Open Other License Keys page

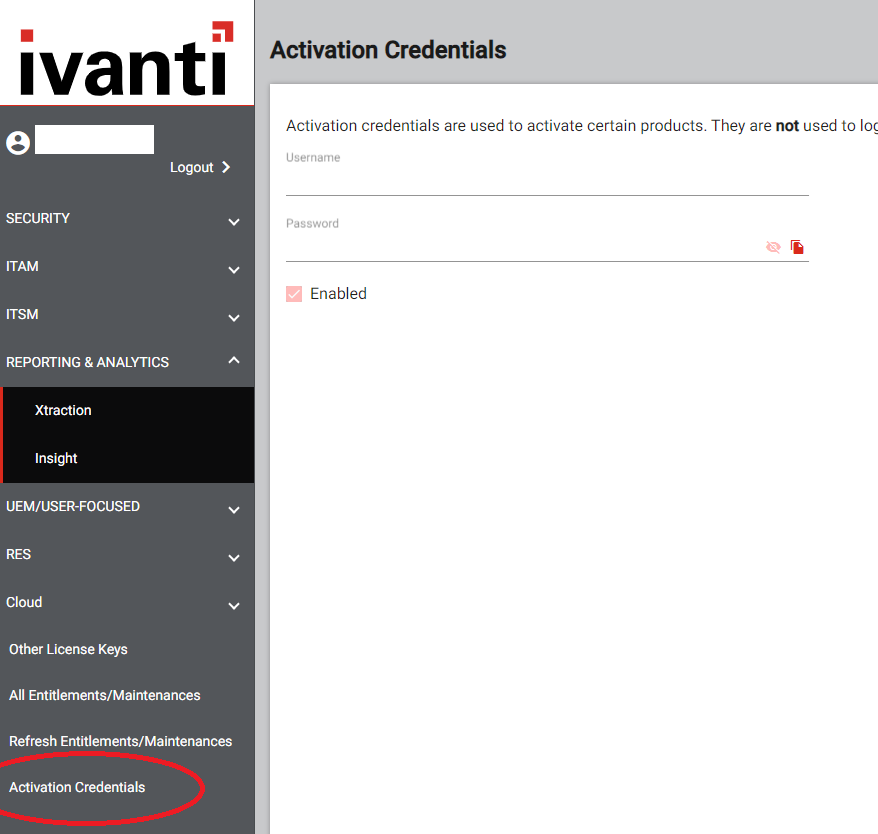point(68,649)
